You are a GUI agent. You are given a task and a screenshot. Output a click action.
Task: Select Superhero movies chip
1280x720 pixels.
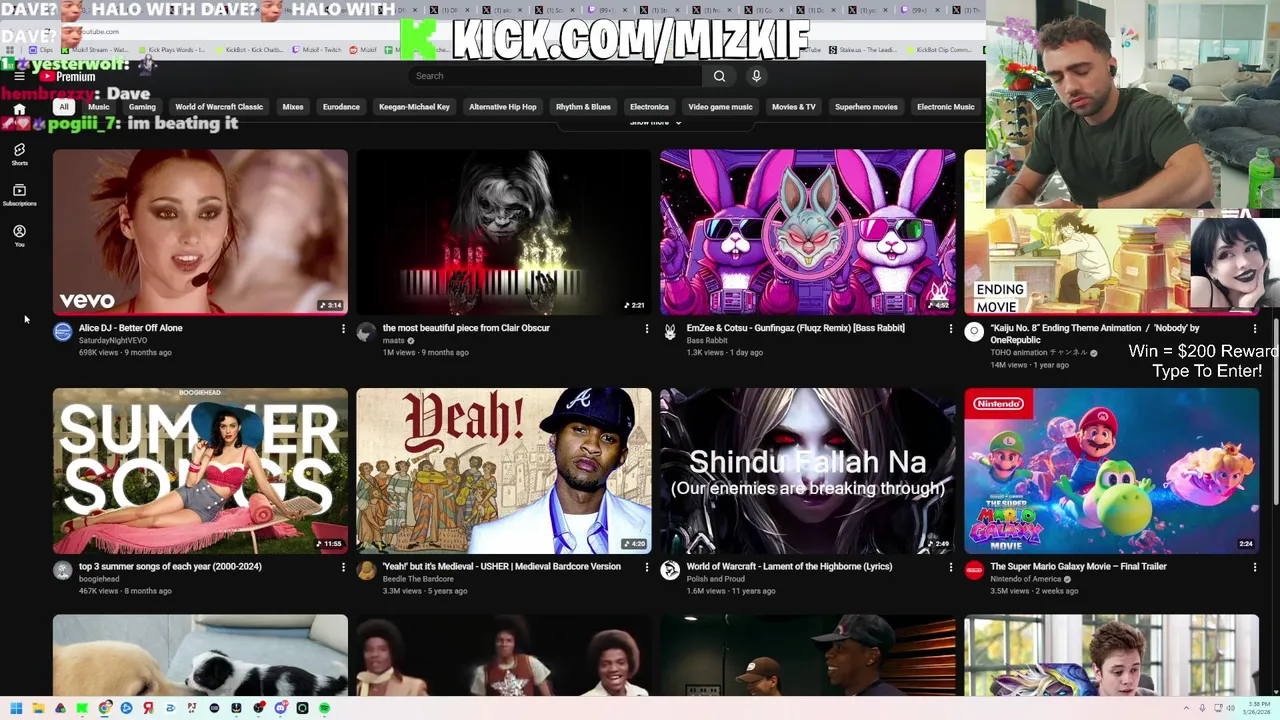[866, 107]
